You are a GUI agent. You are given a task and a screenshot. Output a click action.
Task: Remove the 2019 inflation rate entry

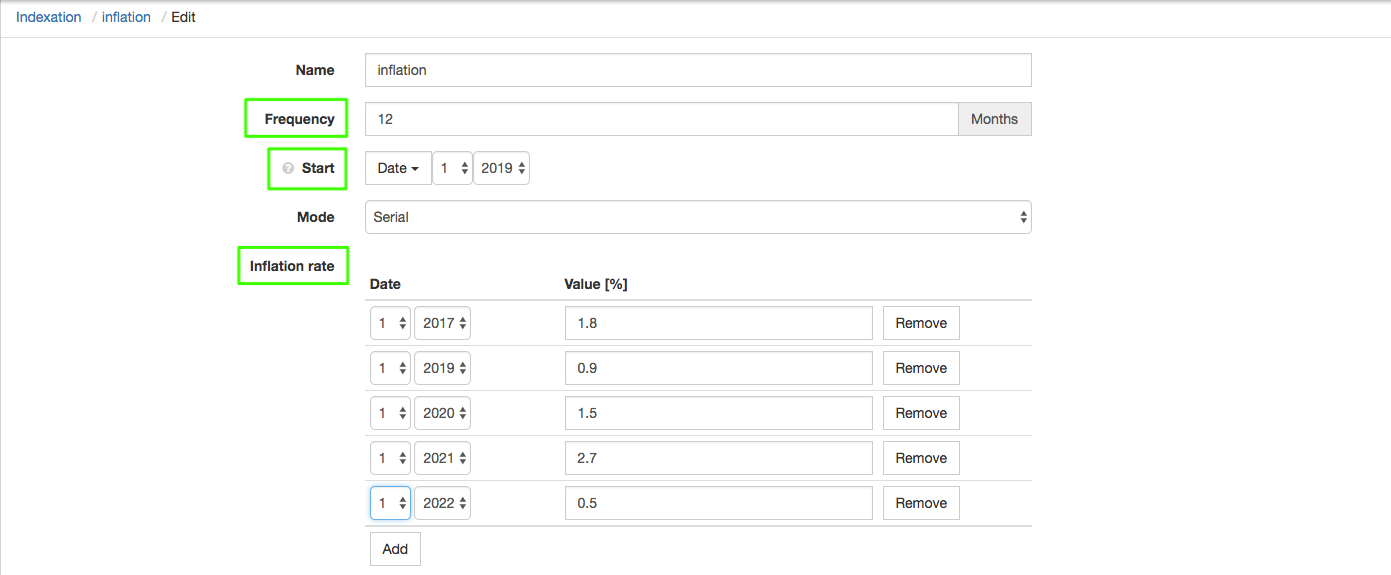click(x=920, y=368)
